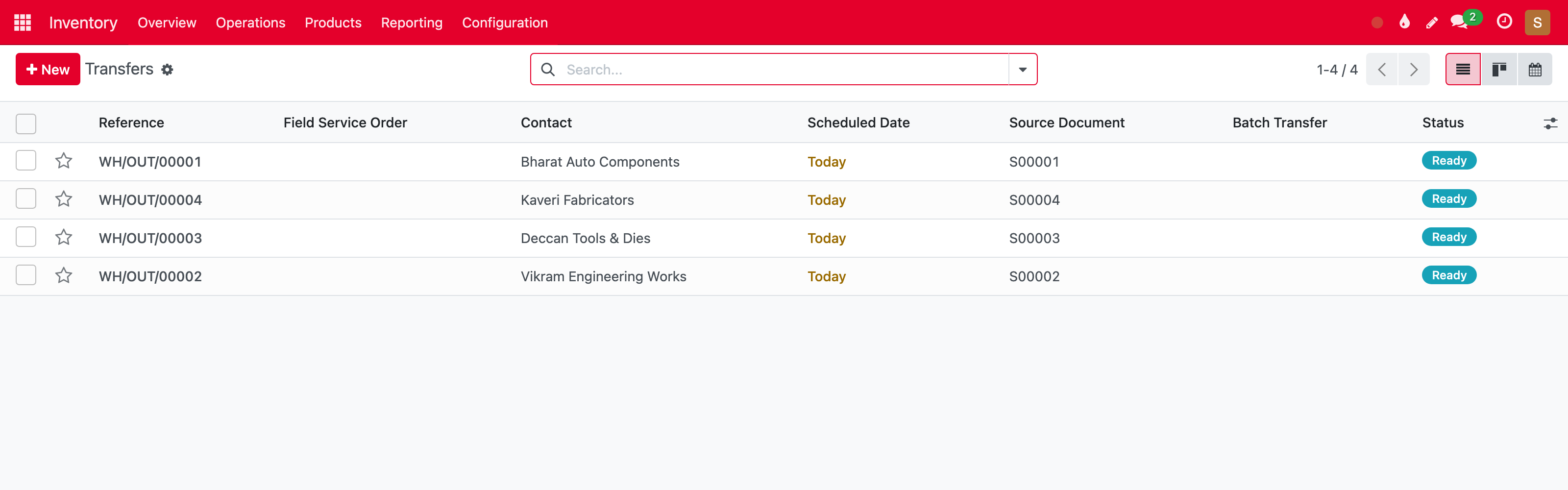Go to previous page of records
The image size is (1568, 490).
pos(1382,70)
